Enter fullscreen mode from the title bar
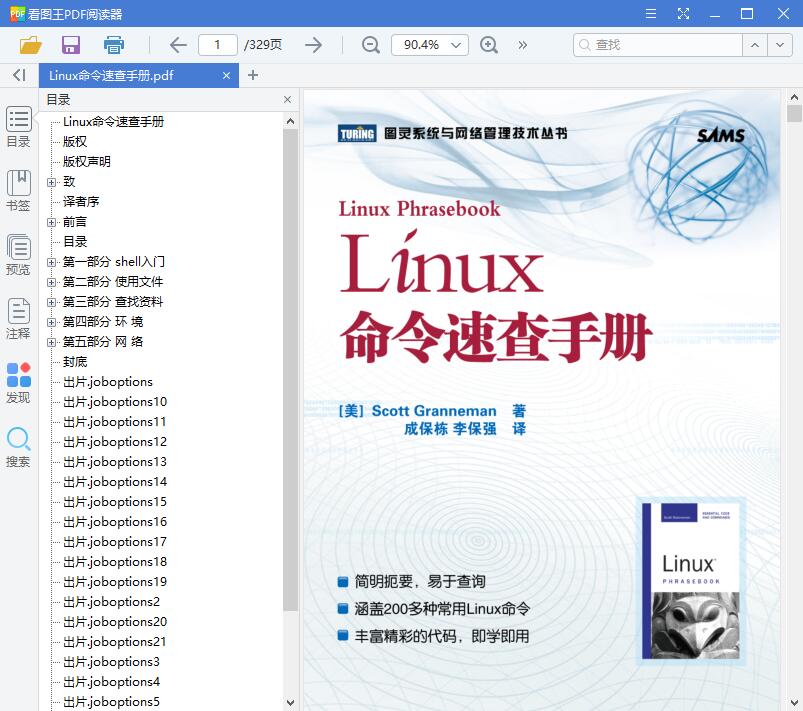Viewport: 803px width, 711px height. pos(683,14)
